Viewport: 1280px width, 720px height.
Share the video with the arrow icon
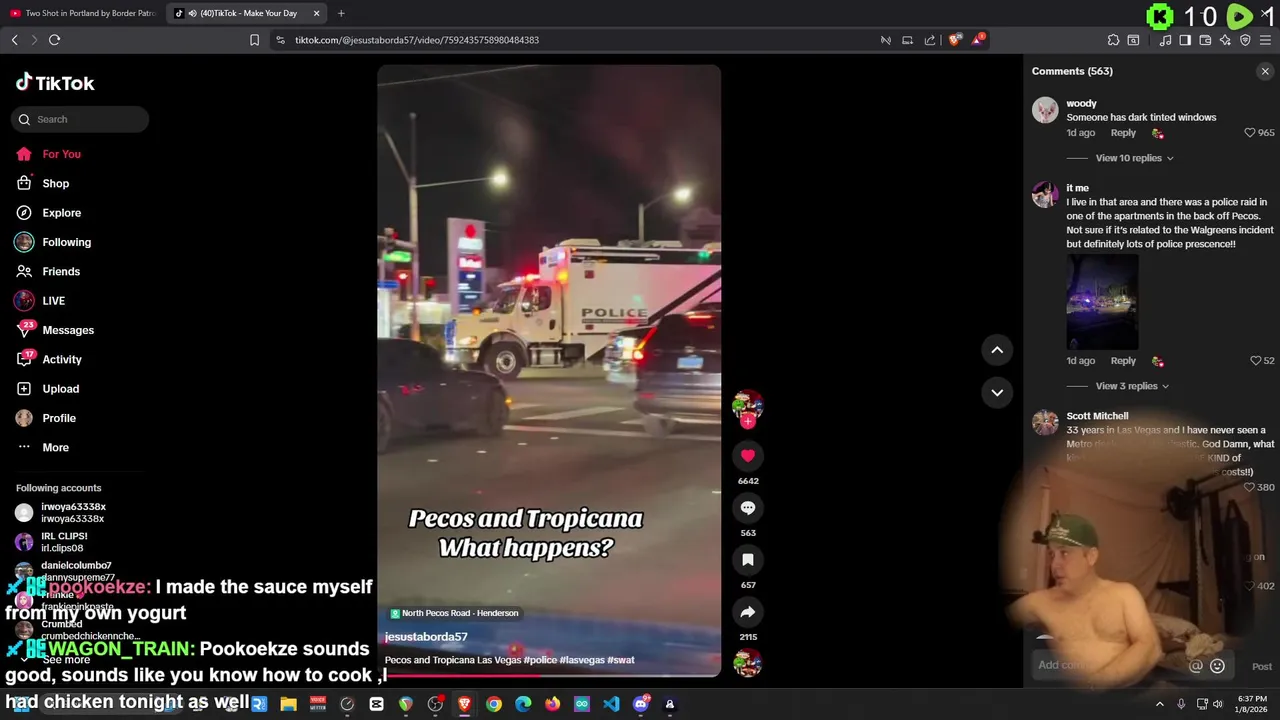(747, 612)
